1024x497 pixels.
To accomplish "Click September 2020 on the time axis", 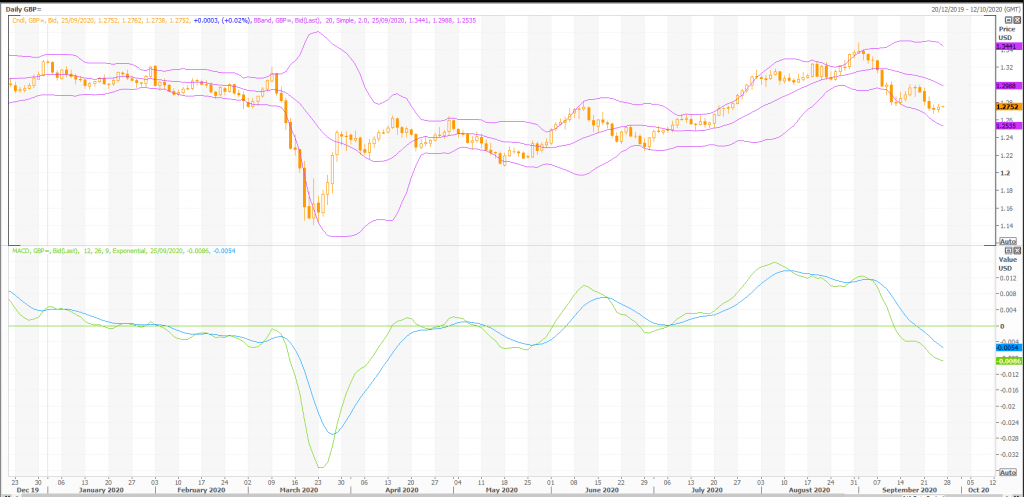I will pos(908,490).
